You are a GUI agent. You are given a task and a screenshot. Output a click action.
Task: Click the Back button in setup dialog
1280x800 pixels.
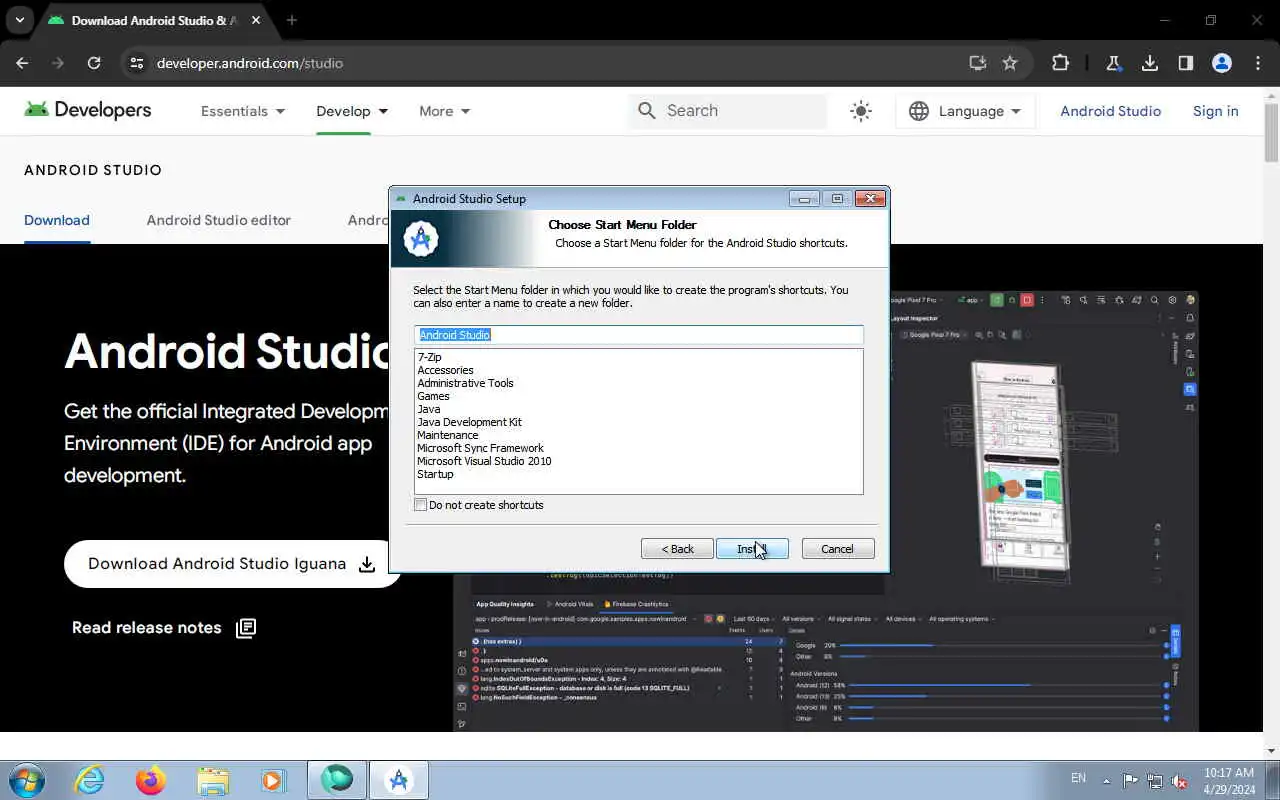(677, 549)
